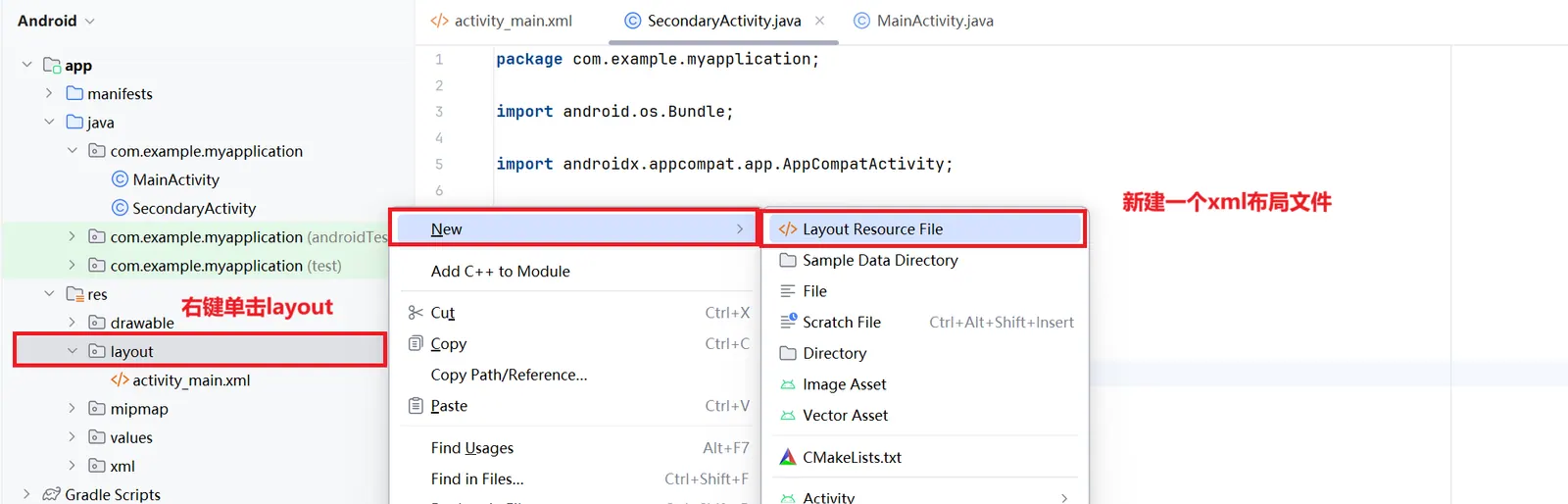
Task: Choose Layout Resource File from submenu
Action: [x=872, y=229]
